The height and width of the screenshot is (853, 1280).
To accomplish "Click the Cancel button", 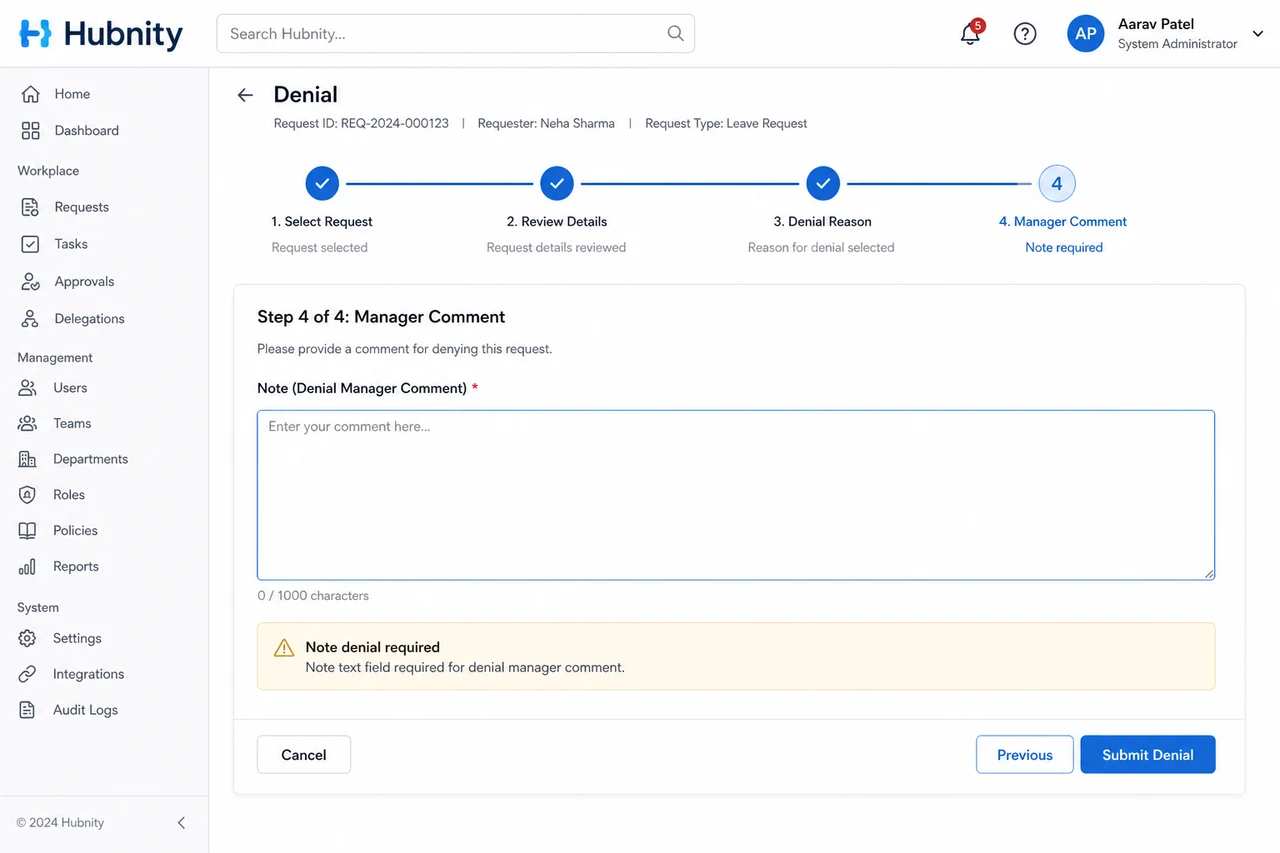I will click(304, 755).
